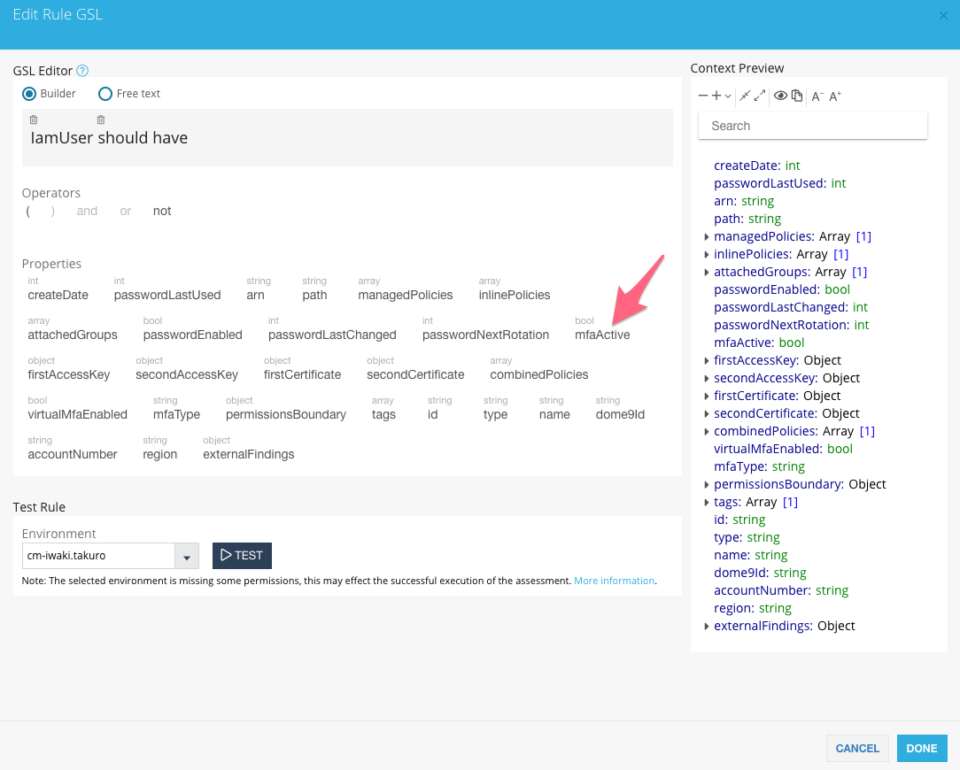Expand inlinePolicies array node
960x770 pixels.
(706, 255)
